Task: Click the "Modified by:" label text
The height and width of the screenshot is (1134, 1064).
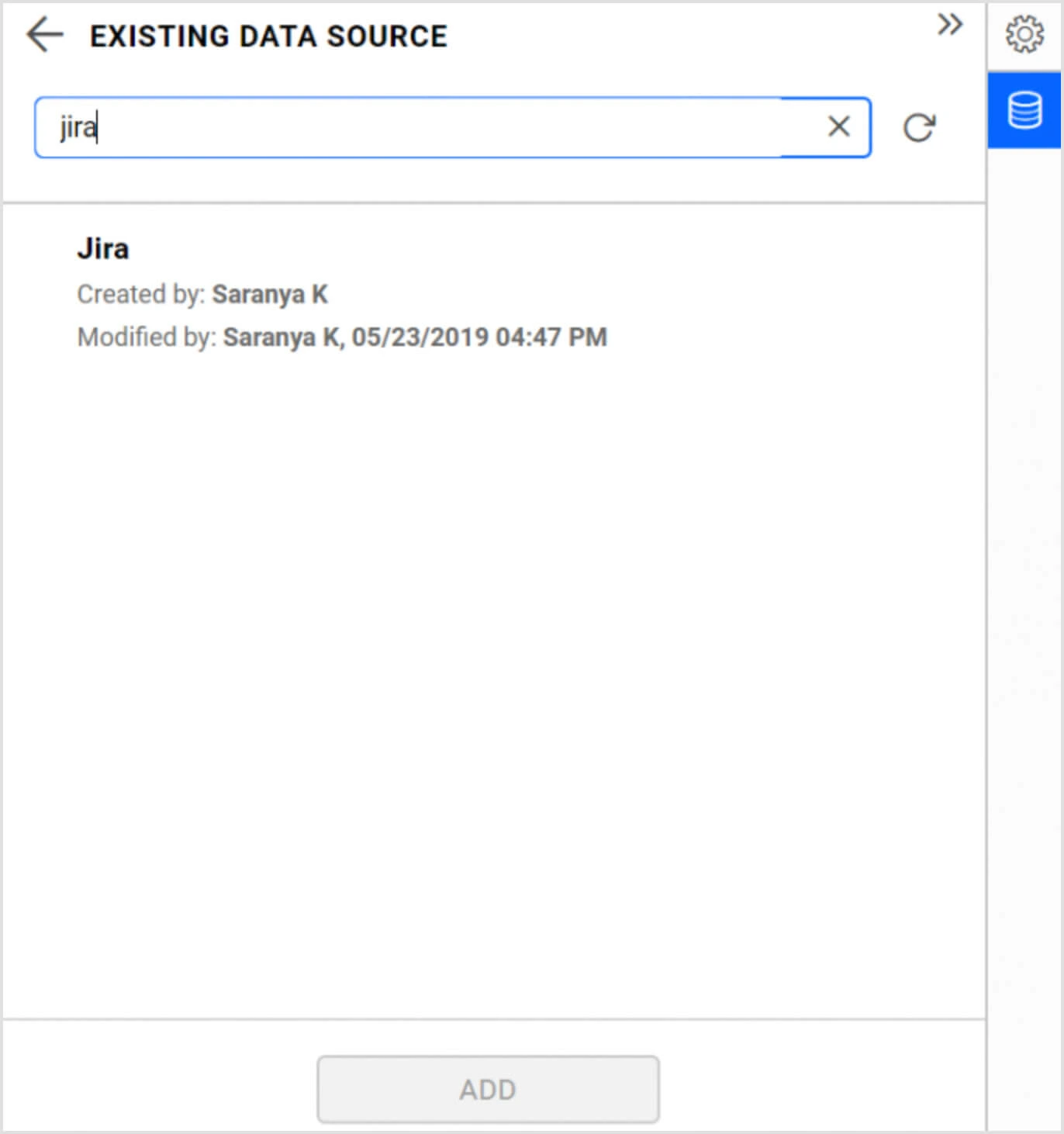Action: (147, 337)
